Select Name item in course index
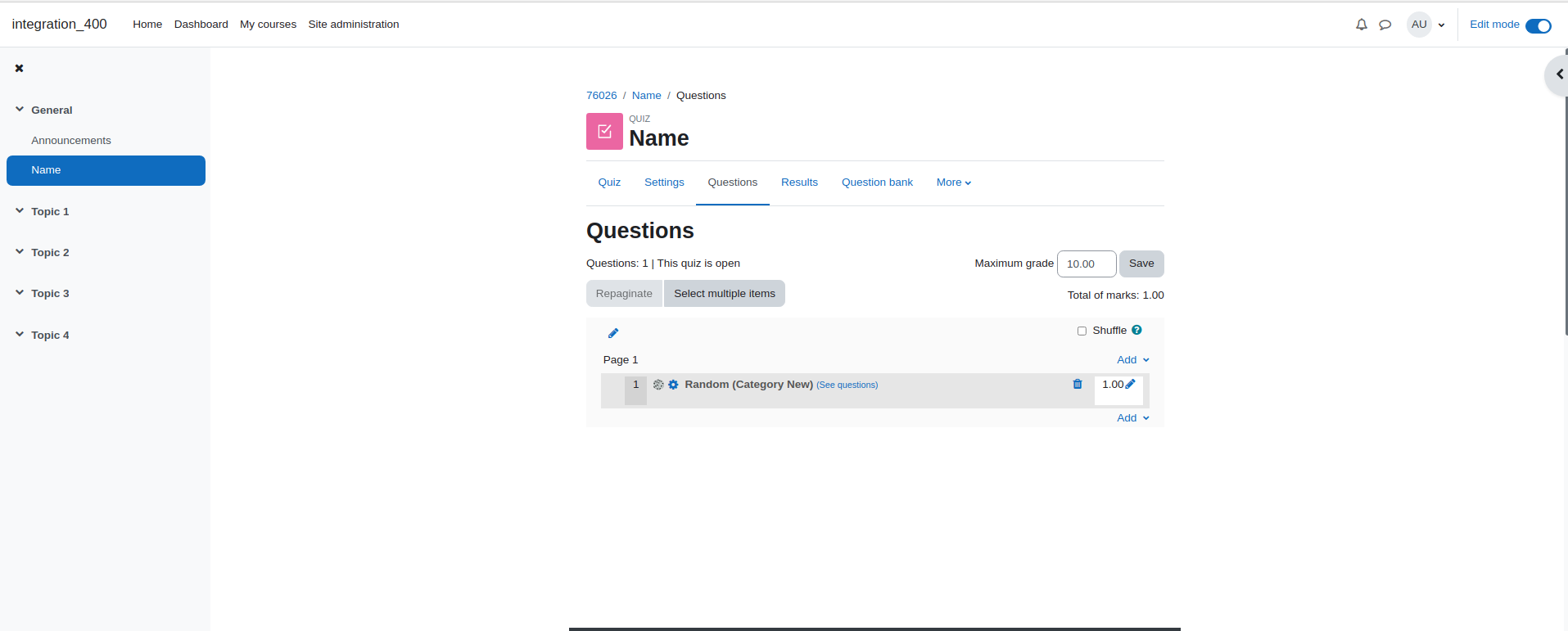The width and height of the screenshot is (1568, 631). click(x=106, y=170)
